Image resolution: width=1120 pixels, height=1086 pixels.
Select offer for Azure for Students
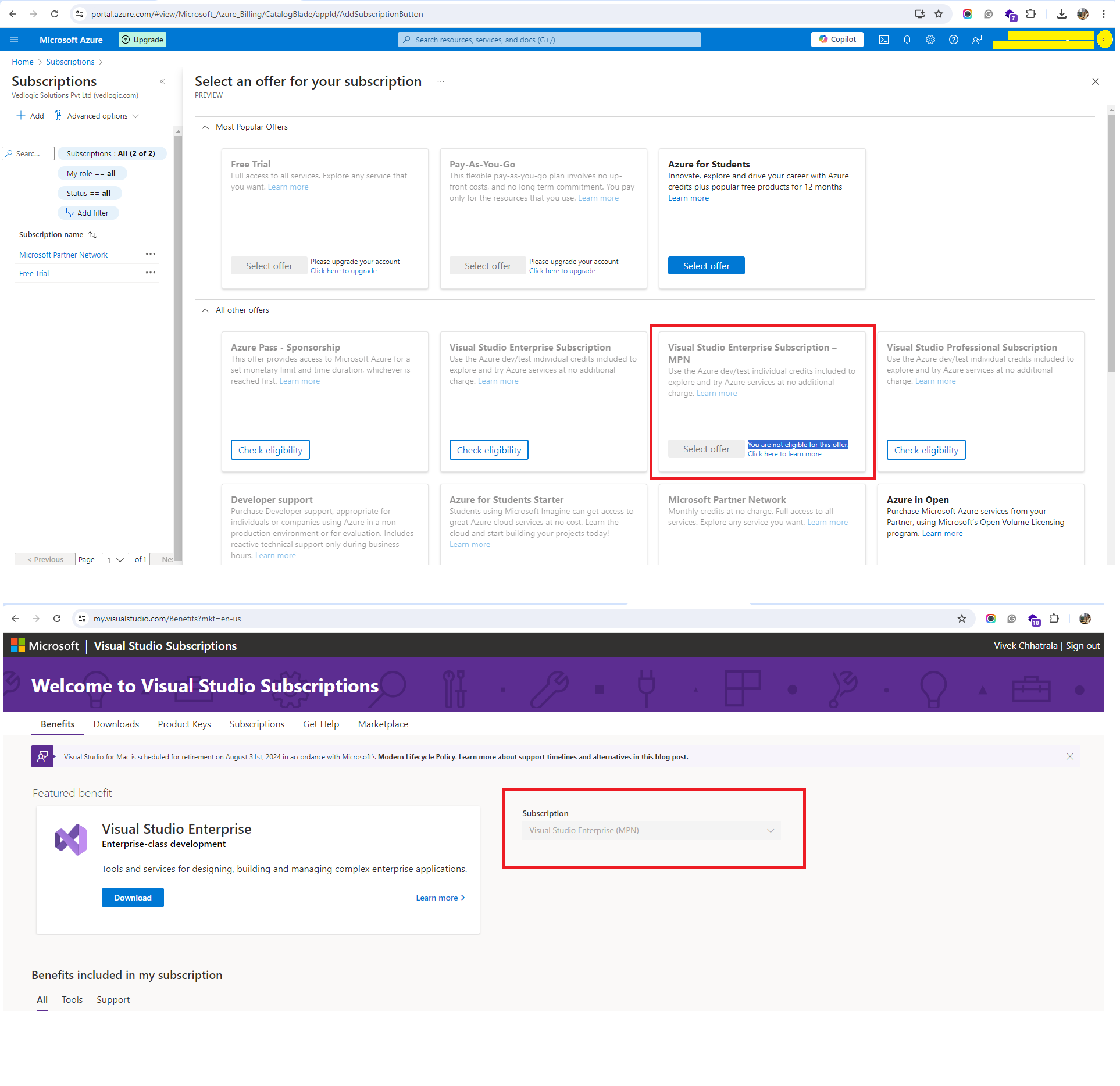click(706, 266)
